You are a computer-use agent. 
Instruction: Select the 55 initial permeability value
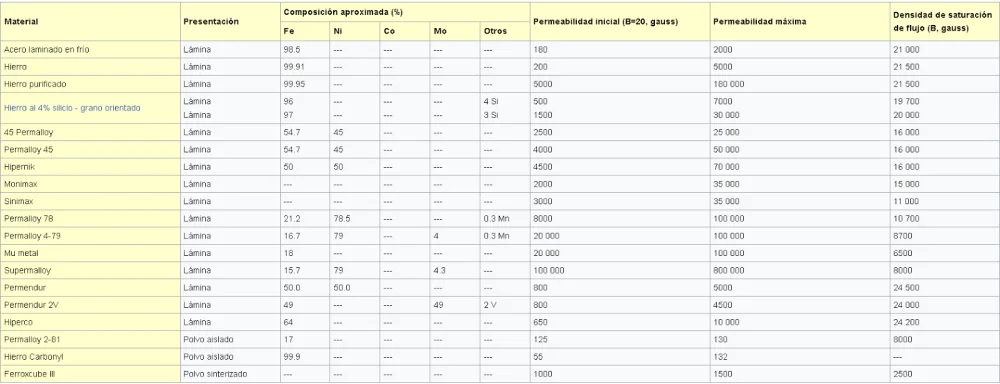pyautogui.click(x=537, y=356)
